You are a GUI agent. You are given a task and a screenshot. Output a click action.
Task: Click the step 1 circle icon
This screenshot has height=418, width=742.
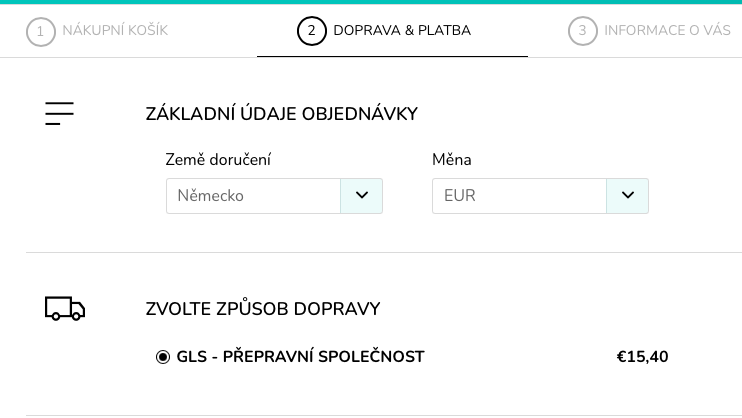tap(40, 31)
